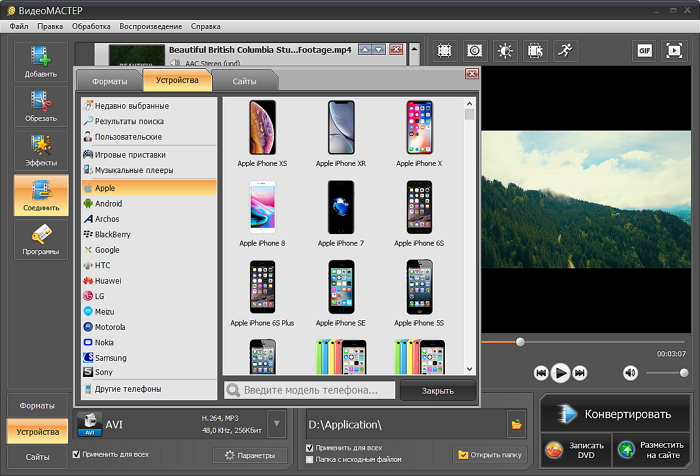This screenshot has width=700, height=476.
Task: Open the Воспроизведение menu
Action: click(153, 25)
